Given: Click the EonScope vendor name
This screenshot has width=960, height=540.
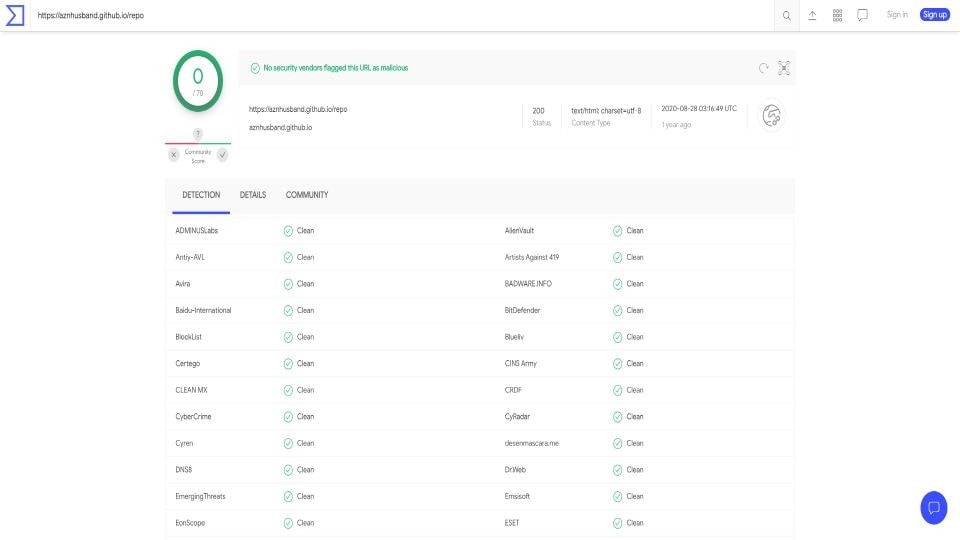Looking at the screenshot, I should coord(190,523).
